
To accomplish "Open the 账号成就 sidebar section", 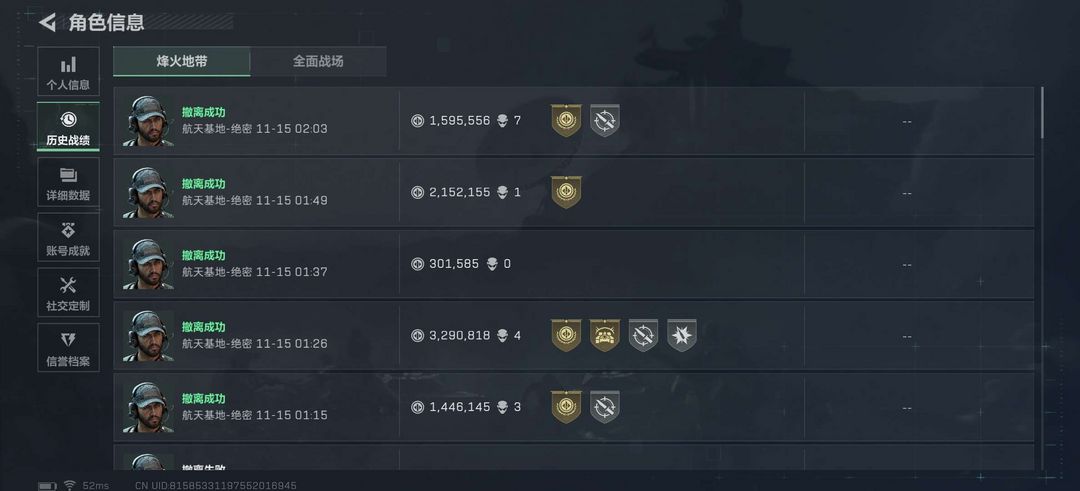I will tap(68, 238).
